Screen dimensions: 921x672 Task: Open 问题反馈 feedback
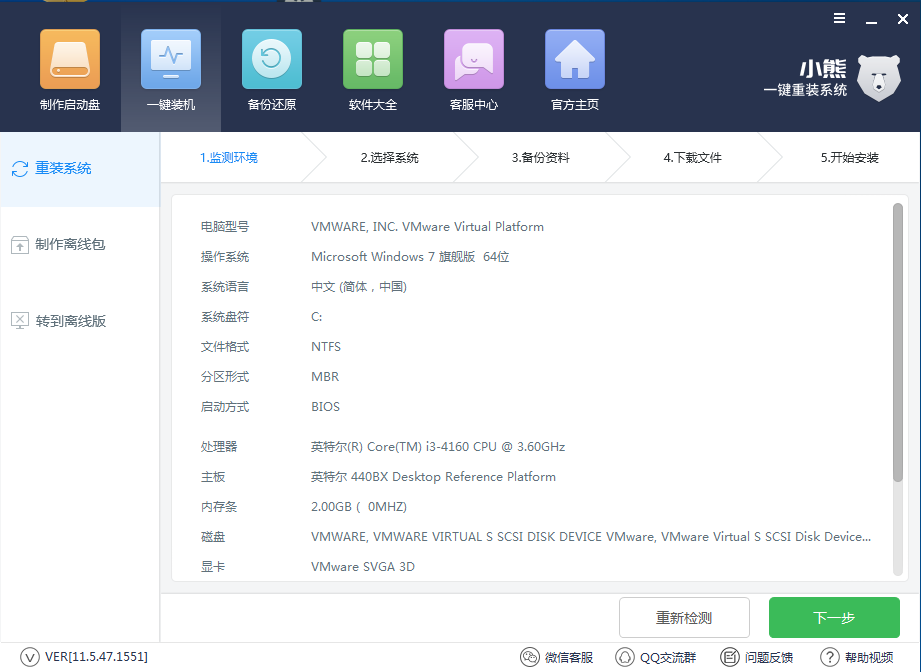pyautogui.click(x=757, y=657)
